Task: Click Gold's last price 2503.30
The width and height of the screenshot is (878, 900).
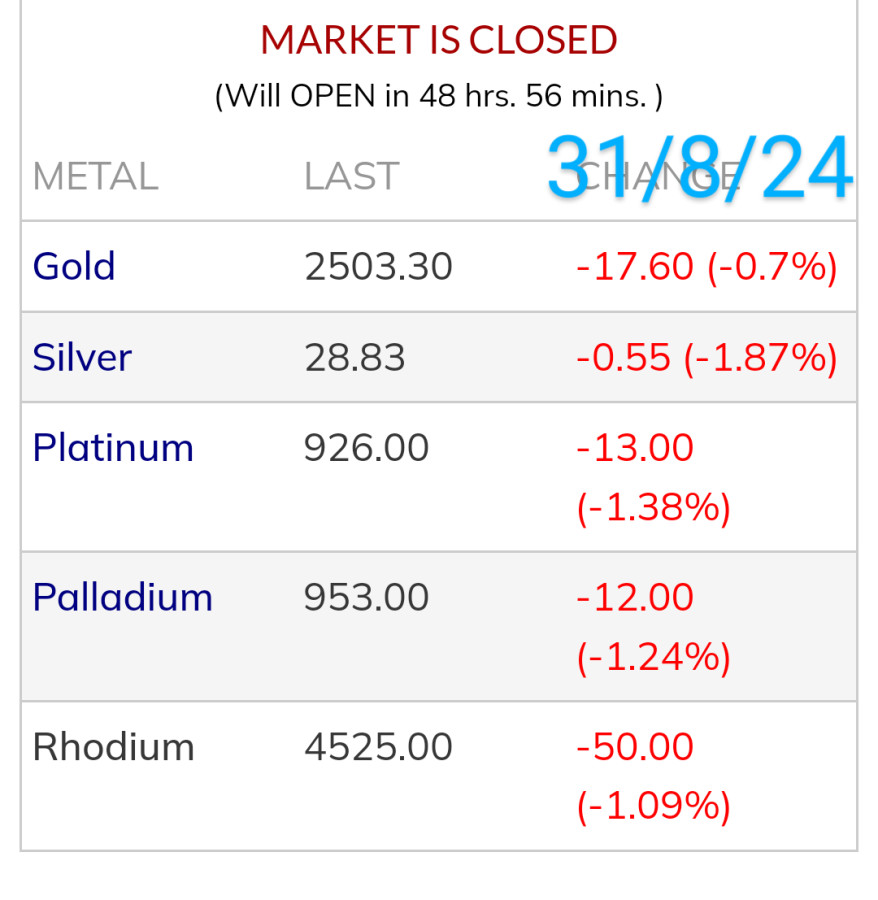Action: [x=378, y=267]
